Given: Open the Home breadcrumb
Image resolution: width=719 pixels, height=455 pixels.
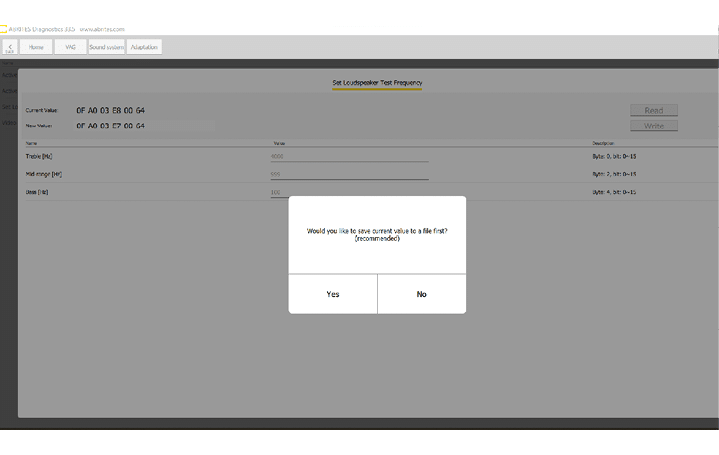Looking at the screenshot, I should click(x=36, y=47).
